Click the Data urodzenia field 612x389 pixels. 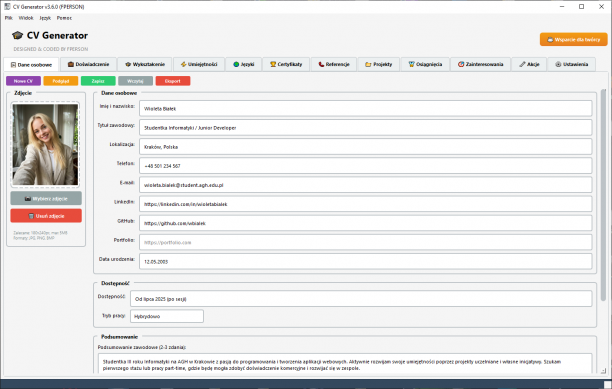click(x=365, y=261)
